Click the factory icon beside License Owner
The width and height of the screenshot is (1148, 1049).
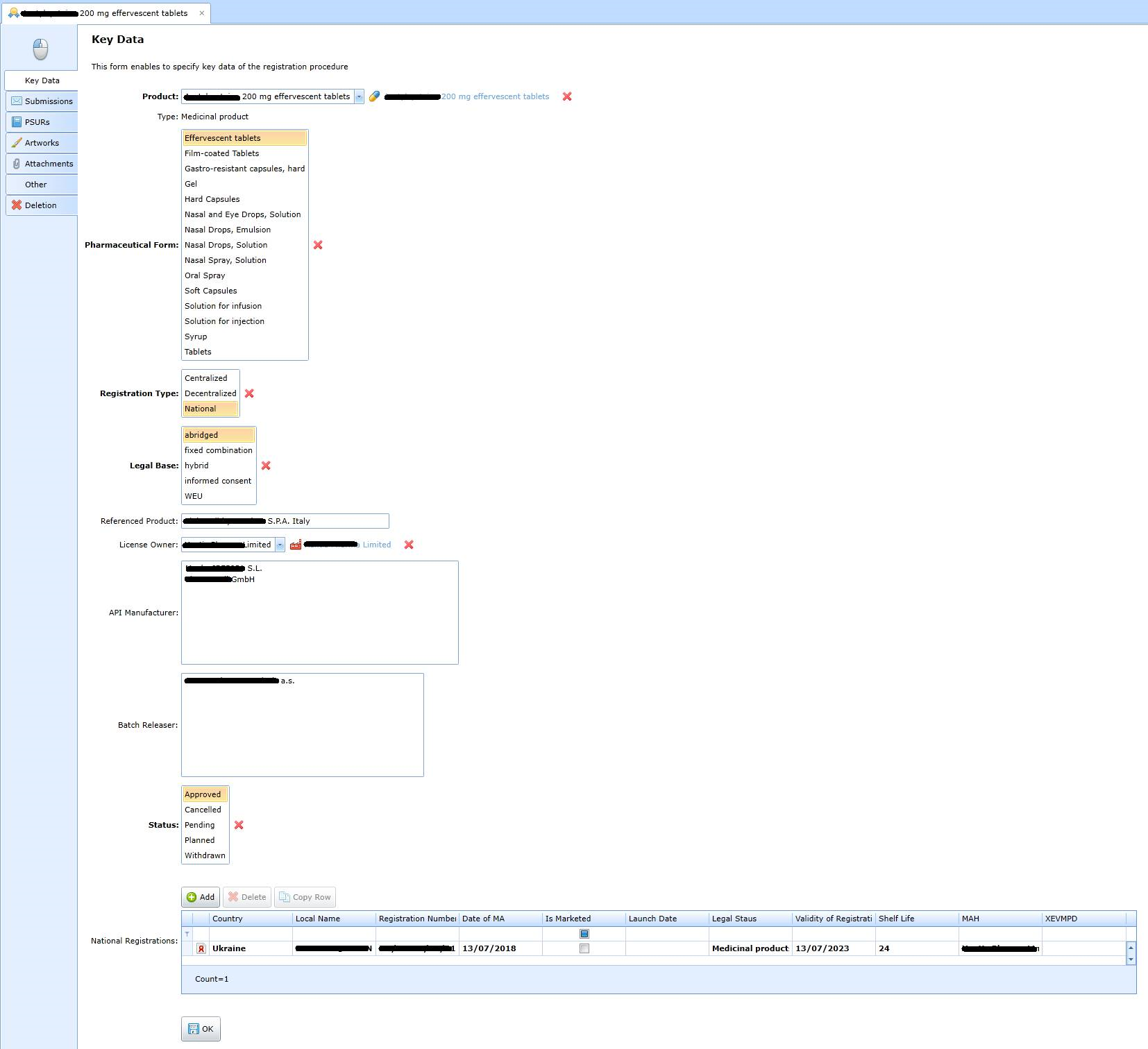click(x=296, y=545)
